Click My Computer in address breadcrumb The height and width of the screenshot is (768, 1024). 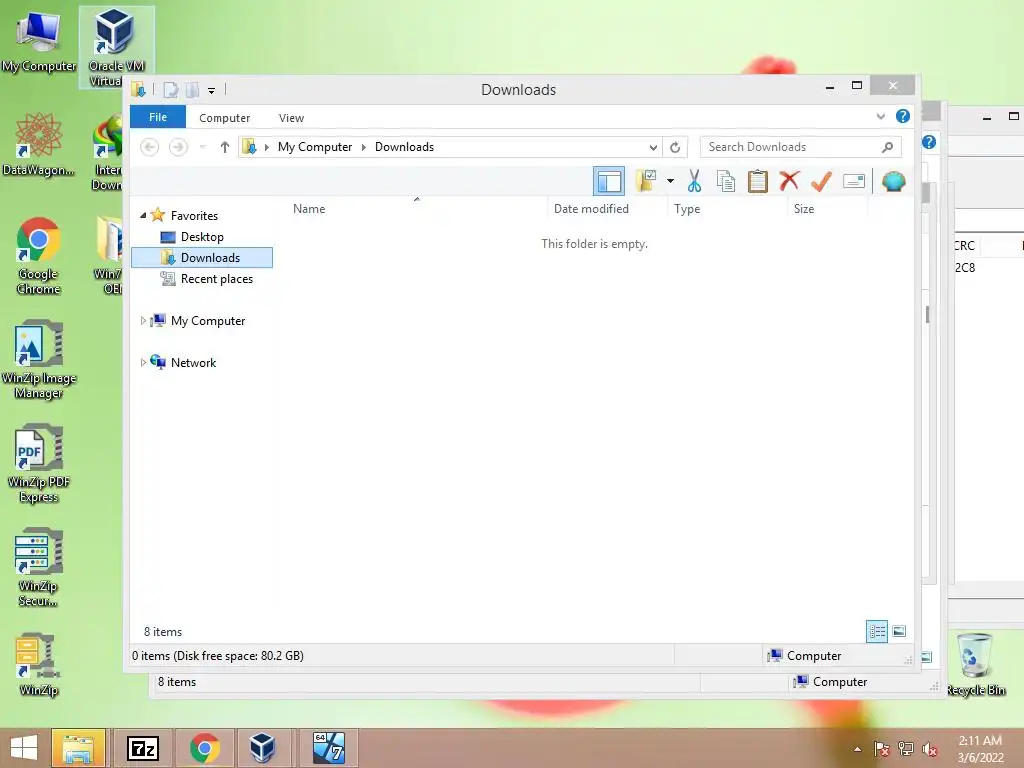click(x=315, y=147)
